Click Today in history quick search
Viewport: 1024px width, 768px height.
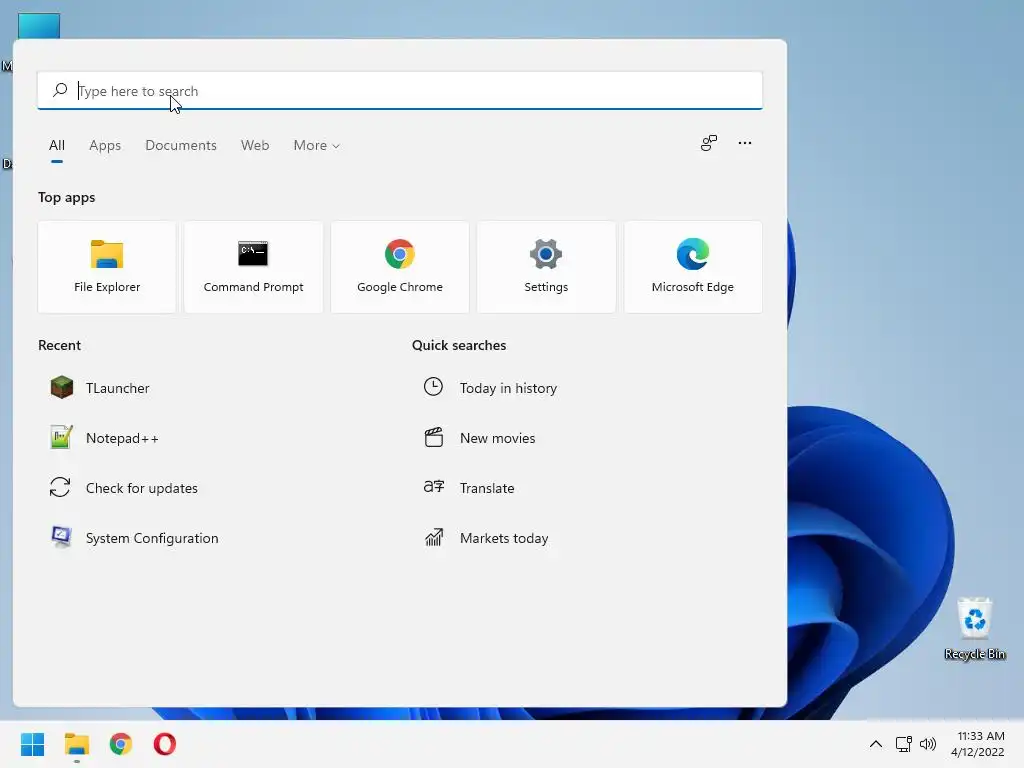point(490,388)
